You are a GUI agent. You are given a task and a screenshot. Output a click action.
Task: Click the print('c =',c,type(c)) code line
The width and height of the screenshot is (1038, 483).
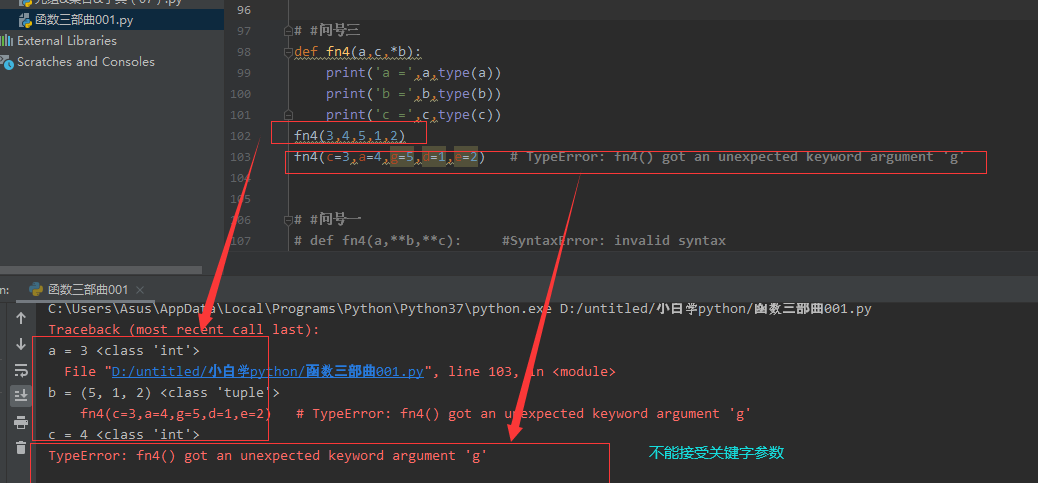[x=414, y=115]
